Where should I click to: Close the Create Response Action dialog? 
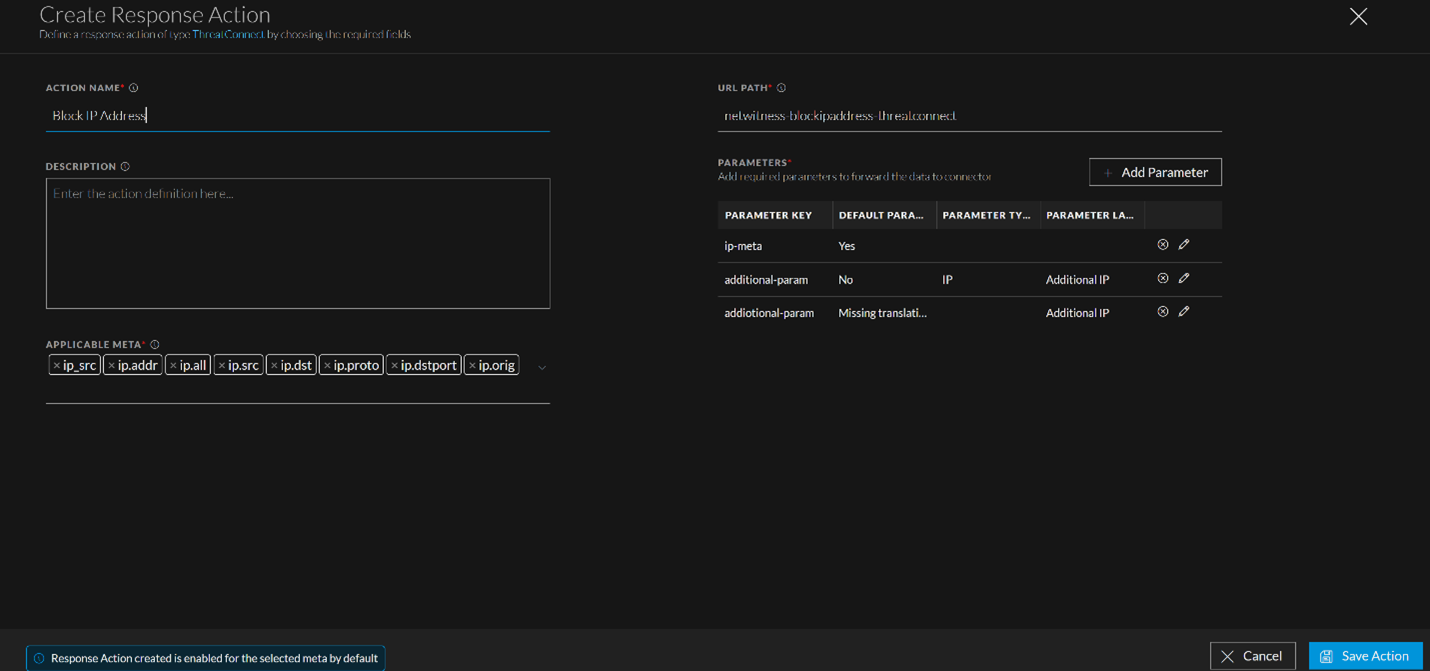1358,17
